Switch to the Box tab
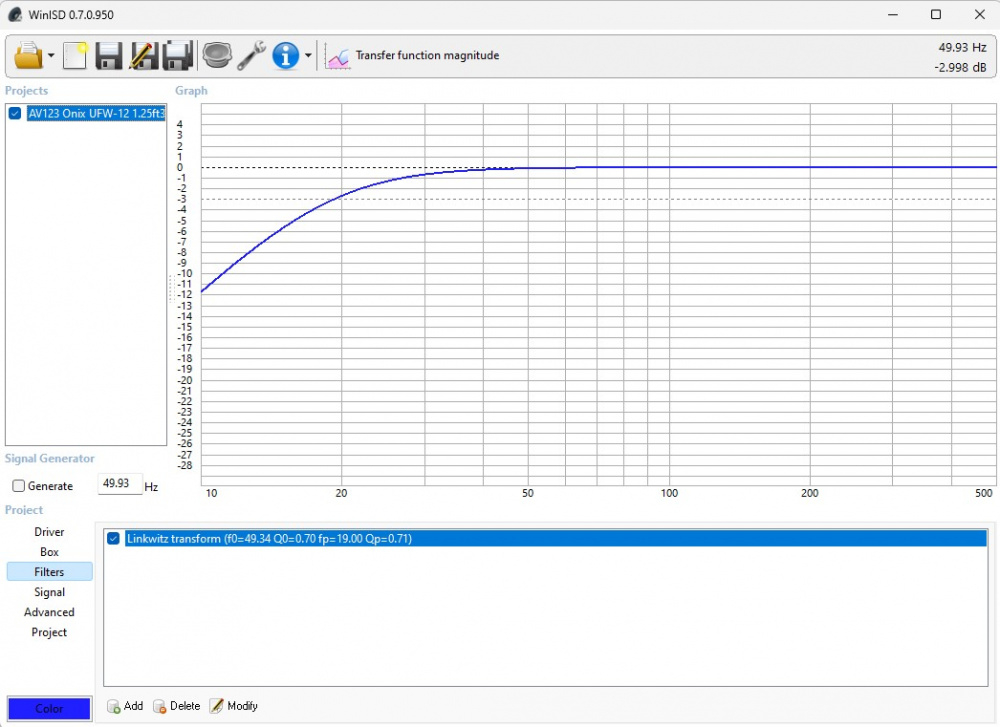This screenshot has width=1000, height=727. click(49, 552)
